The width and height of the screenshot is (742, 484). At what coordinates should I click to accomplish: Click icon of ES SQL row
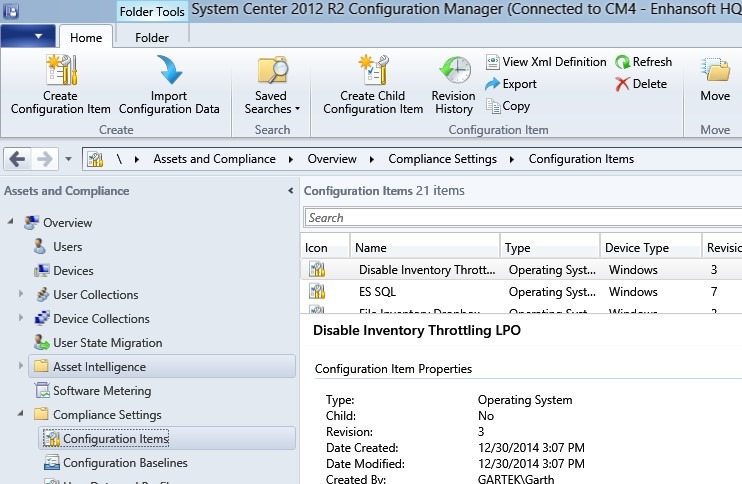pyautogui.click(x=317, y=291)
